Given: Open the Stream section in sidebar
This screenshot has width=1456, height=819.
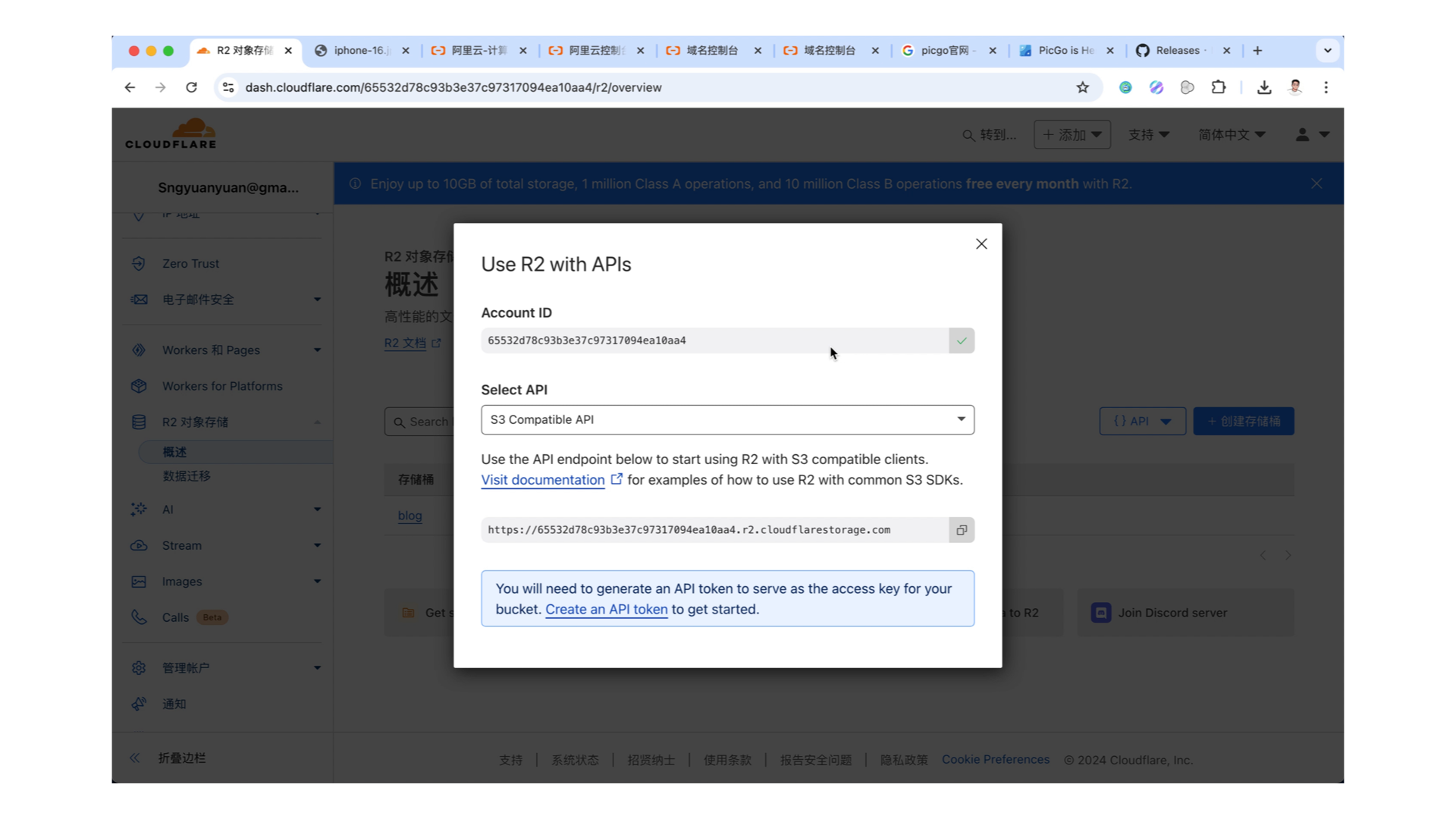Looking at the screenshot, I should (x=181, y=545).
